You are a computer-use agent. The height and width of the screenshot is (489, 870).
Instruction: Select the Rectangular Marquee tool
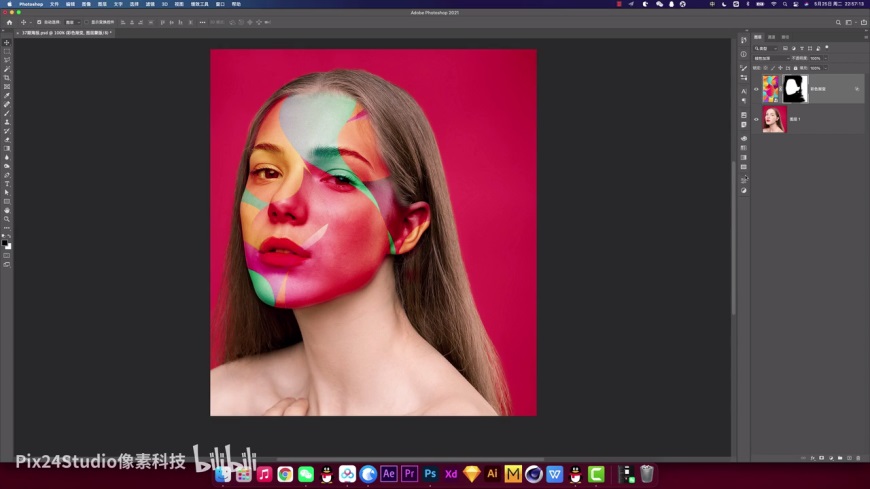pos(7,52)
